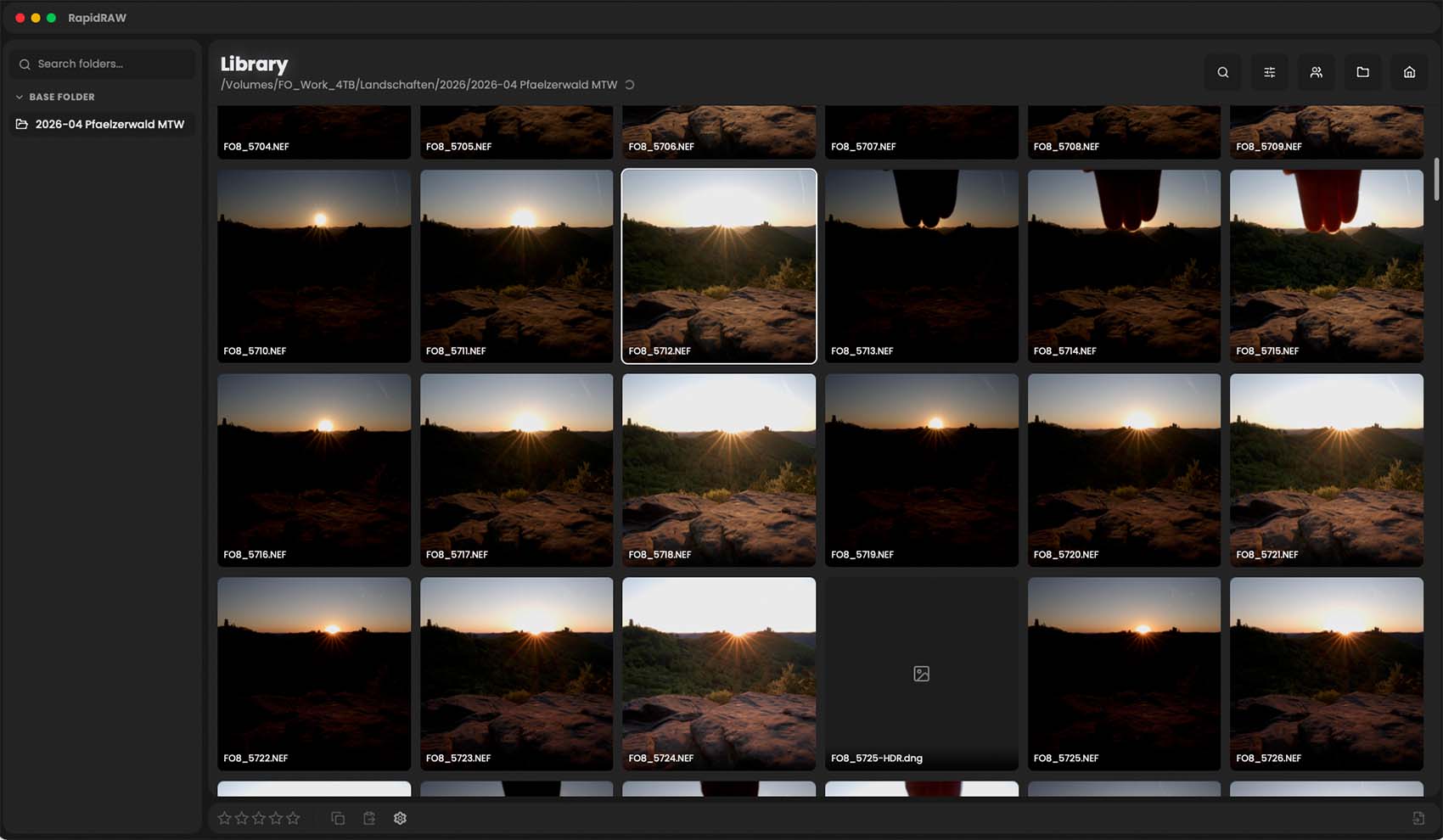The image size is (1443, 840).
Task: Click placeholder image icon of FO8_5725-HDR.dng
Action: 921,674
